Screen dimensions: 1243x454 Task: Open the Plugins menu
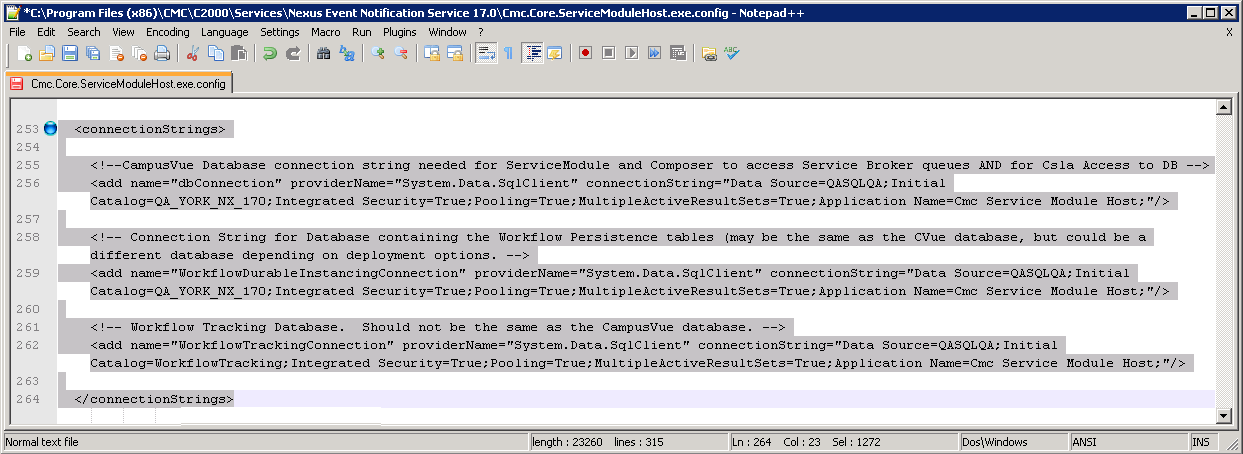click(x=400, y=32)
